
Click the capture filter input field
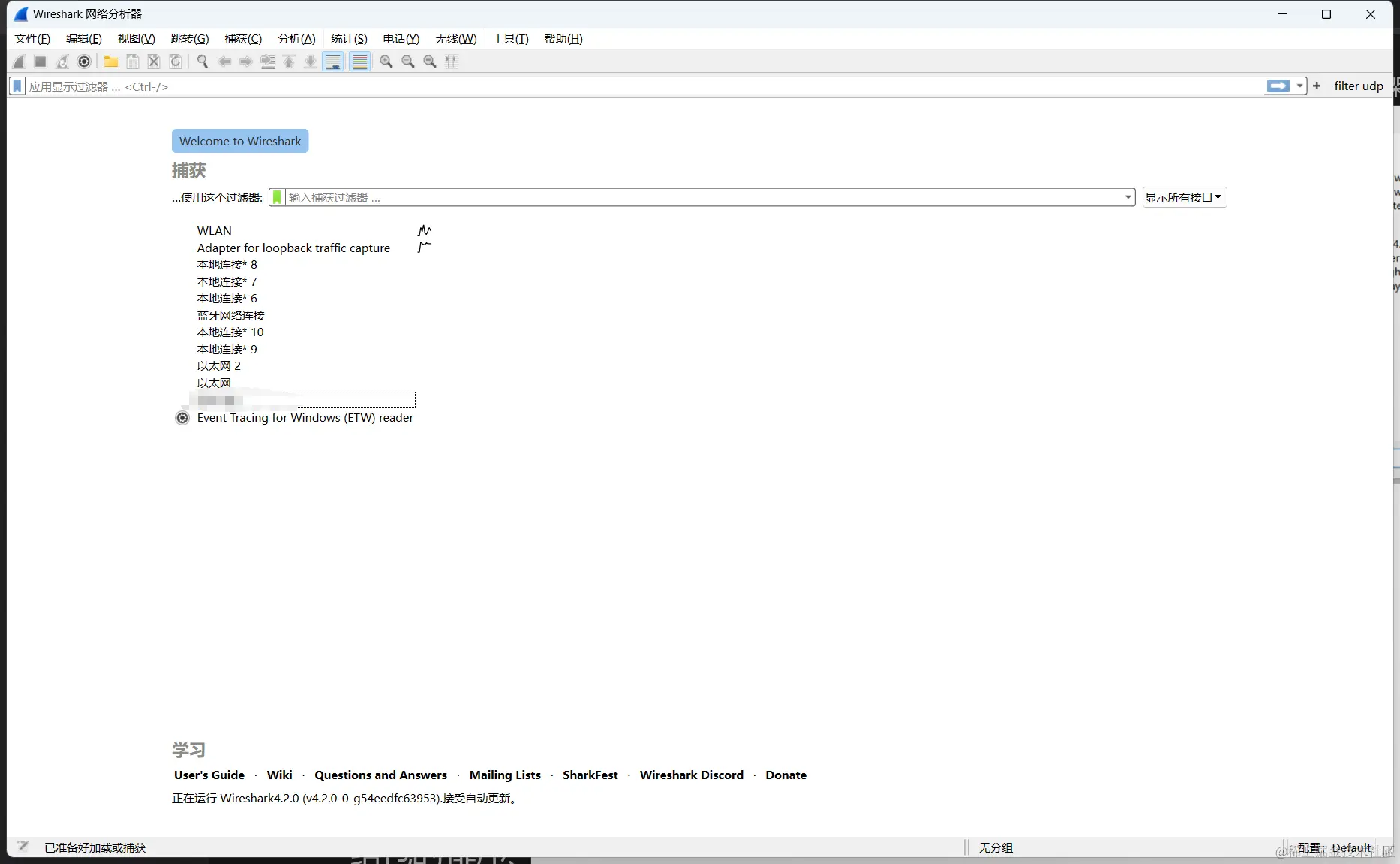[704, 198]
